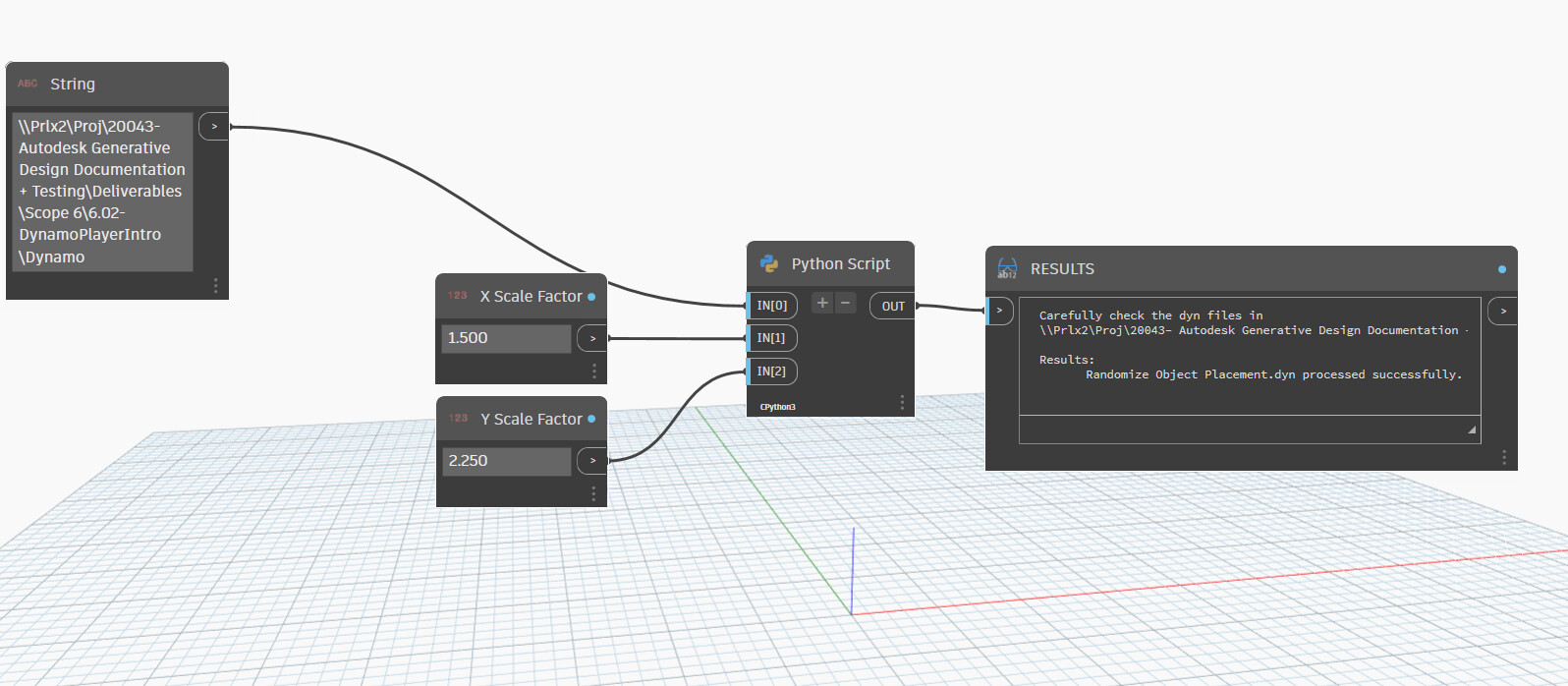The width and height of the screenshot is (1568, 686).
Task: Click the Y Scale Factor title label
Action: 532,419
